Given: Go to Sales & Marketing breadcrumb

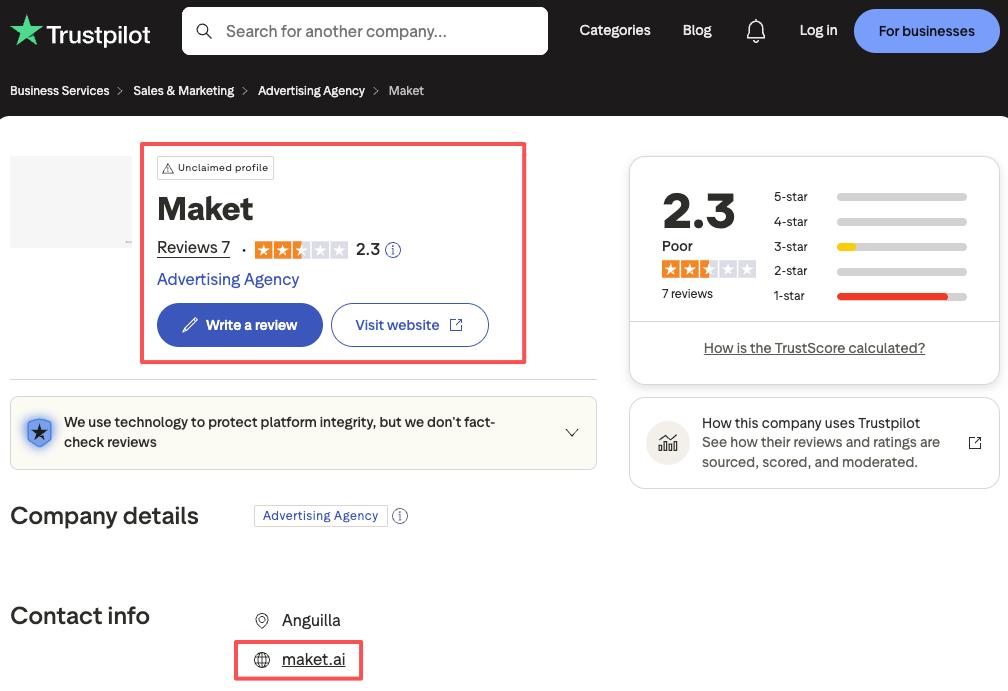Looking at the screenshot, I should tap(184, 91).
